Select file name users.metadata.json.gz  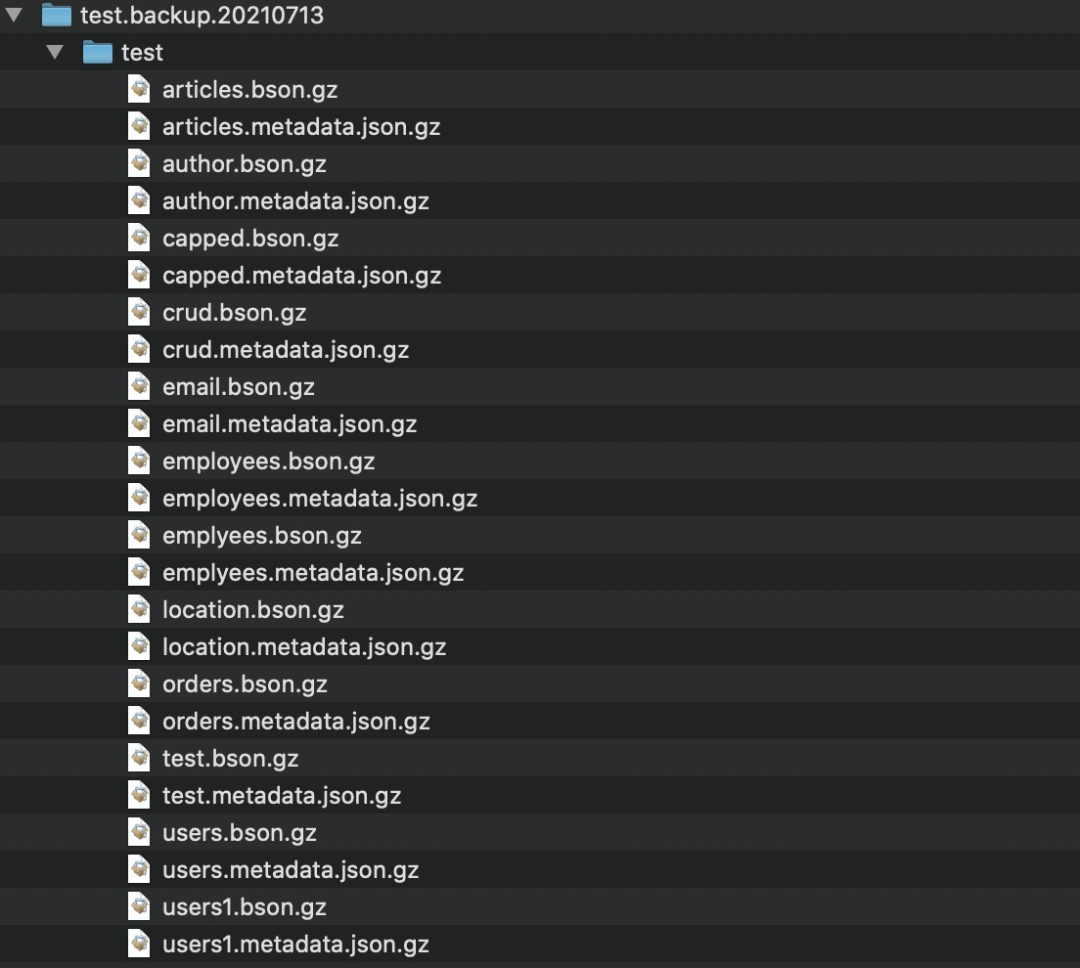point(291,872)
